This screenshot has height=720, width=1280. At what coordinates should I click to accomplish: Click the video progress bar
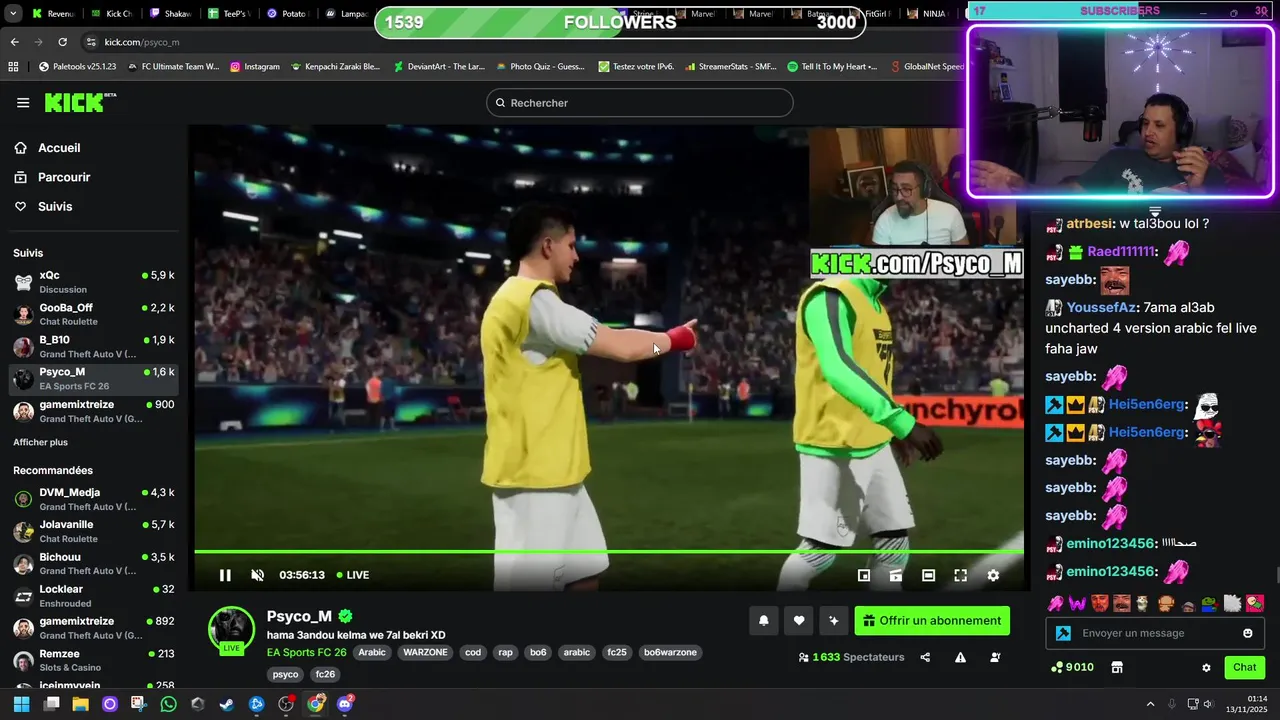(x=608, y=551)
